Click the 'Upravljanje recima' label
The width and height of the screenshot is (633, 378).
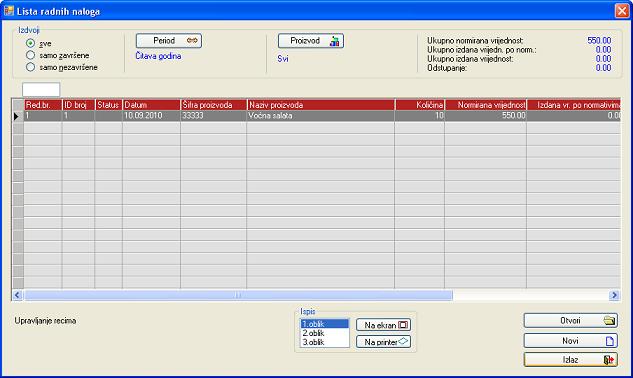click(x=45, y=321)
